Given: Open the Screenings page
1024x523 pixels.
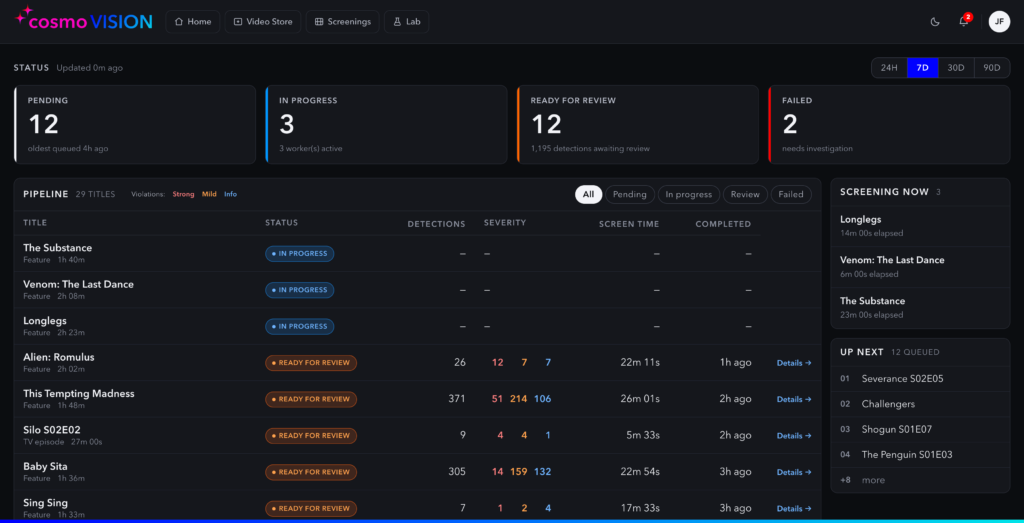Looking at the screenshot, I should (x=342, y=22).
